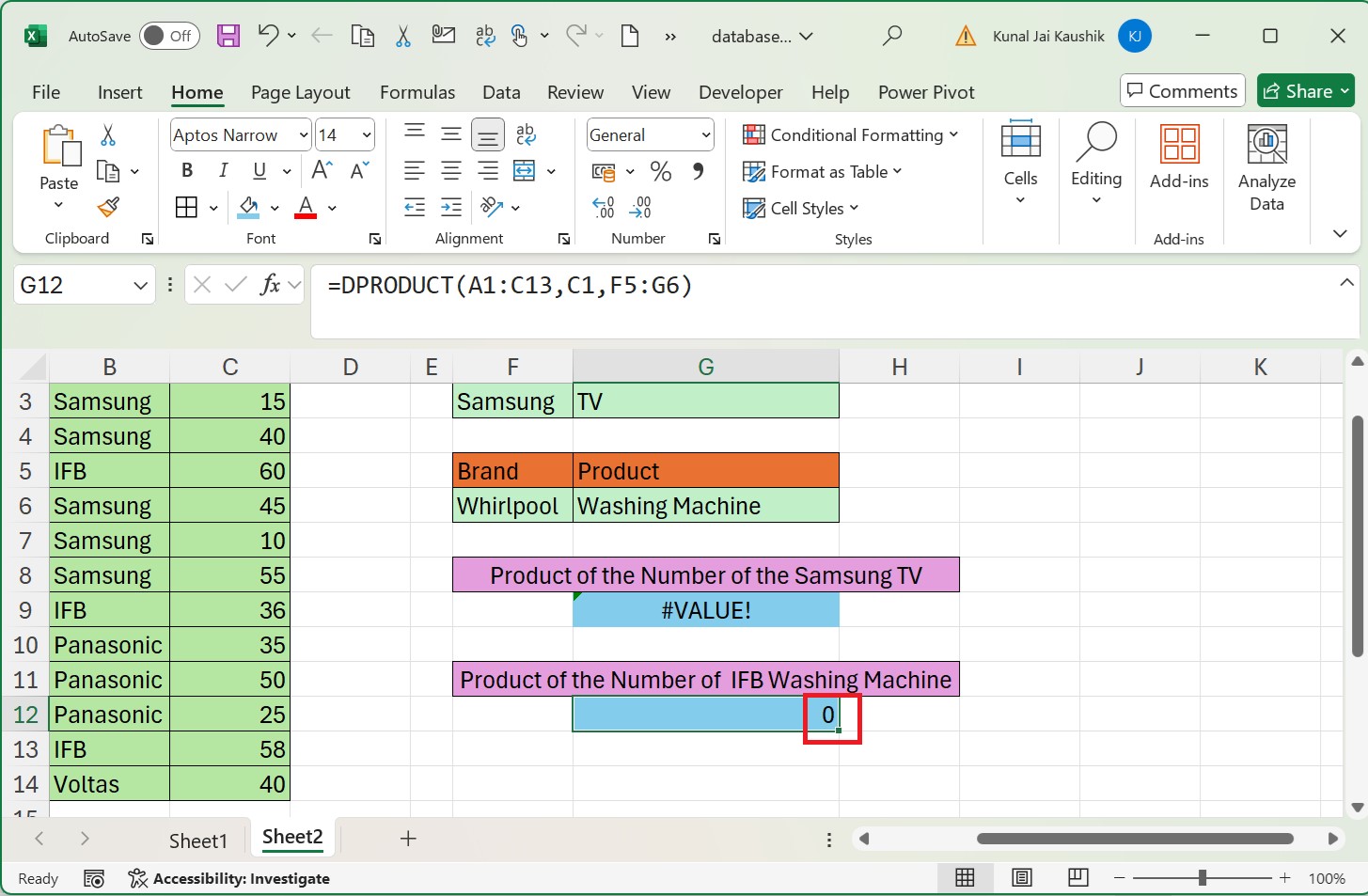Click the Comments button
The image size is (1368, 896).
click(x=1182, y=90)
